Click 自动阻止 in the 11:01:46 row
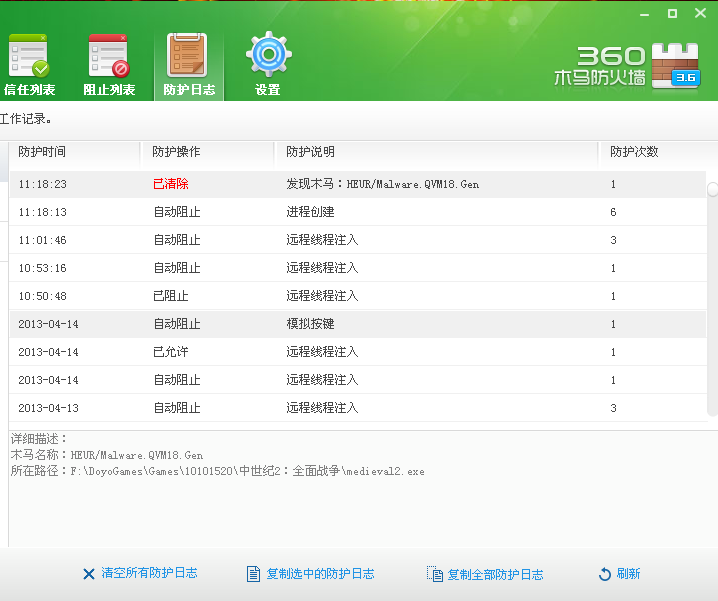 177,240
